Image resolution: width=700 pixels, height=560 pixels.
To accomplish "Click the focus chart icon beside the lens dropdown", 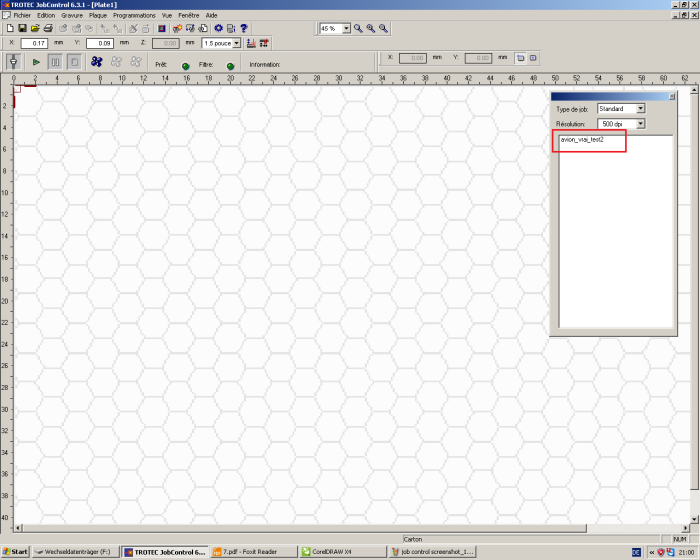I will tap(251, 43).
